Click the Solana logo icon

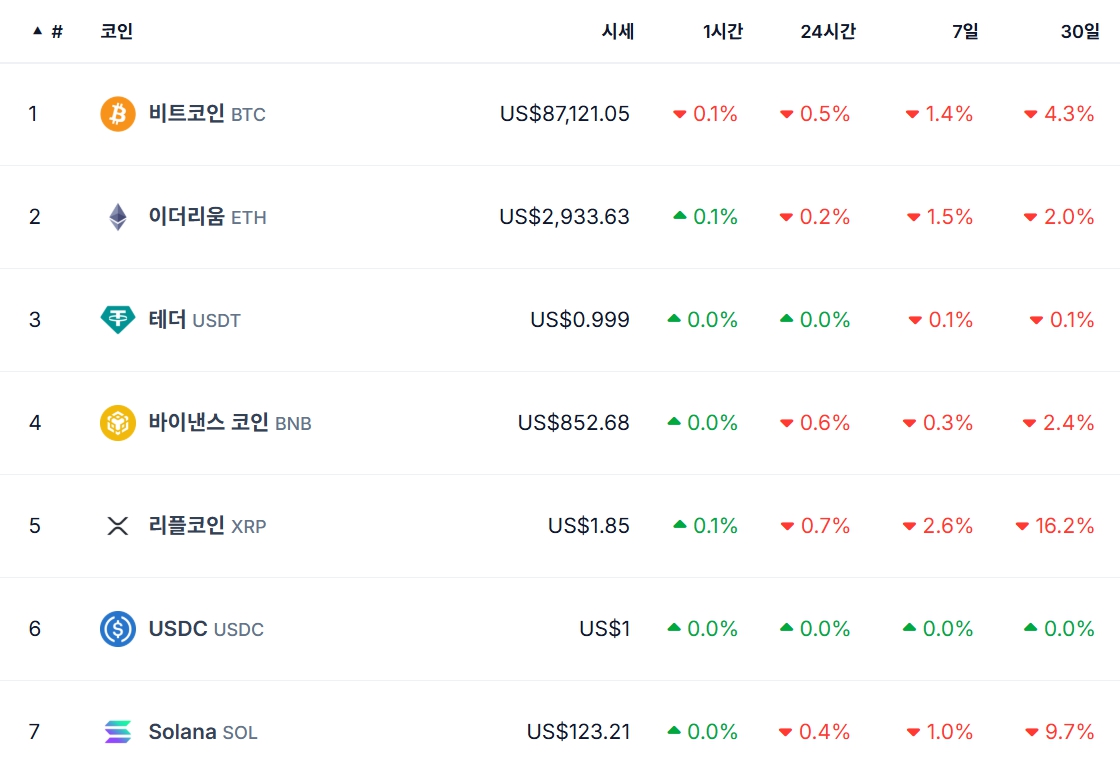[118, 732]
